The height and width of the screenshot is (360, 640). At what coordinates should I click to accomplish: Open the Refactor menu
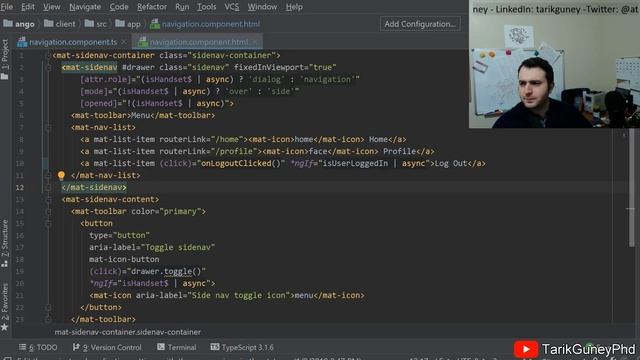click(152, 7)
